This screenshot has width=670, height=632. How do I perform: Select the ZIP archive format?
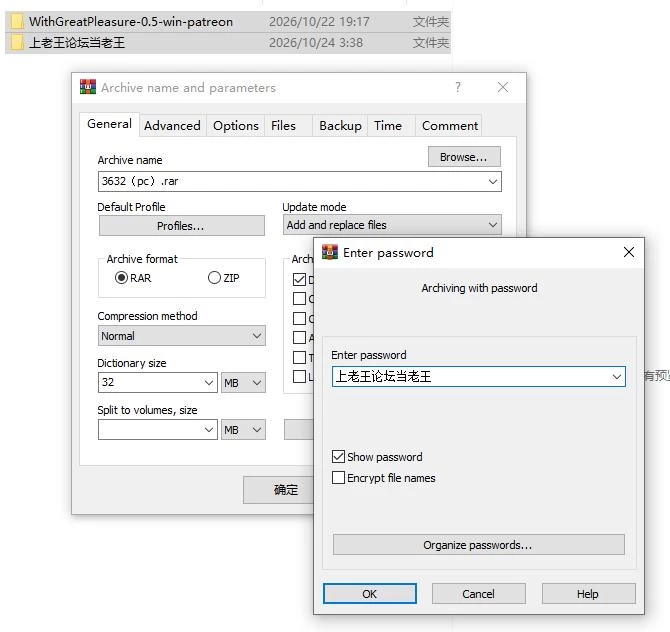coord(214,278)
